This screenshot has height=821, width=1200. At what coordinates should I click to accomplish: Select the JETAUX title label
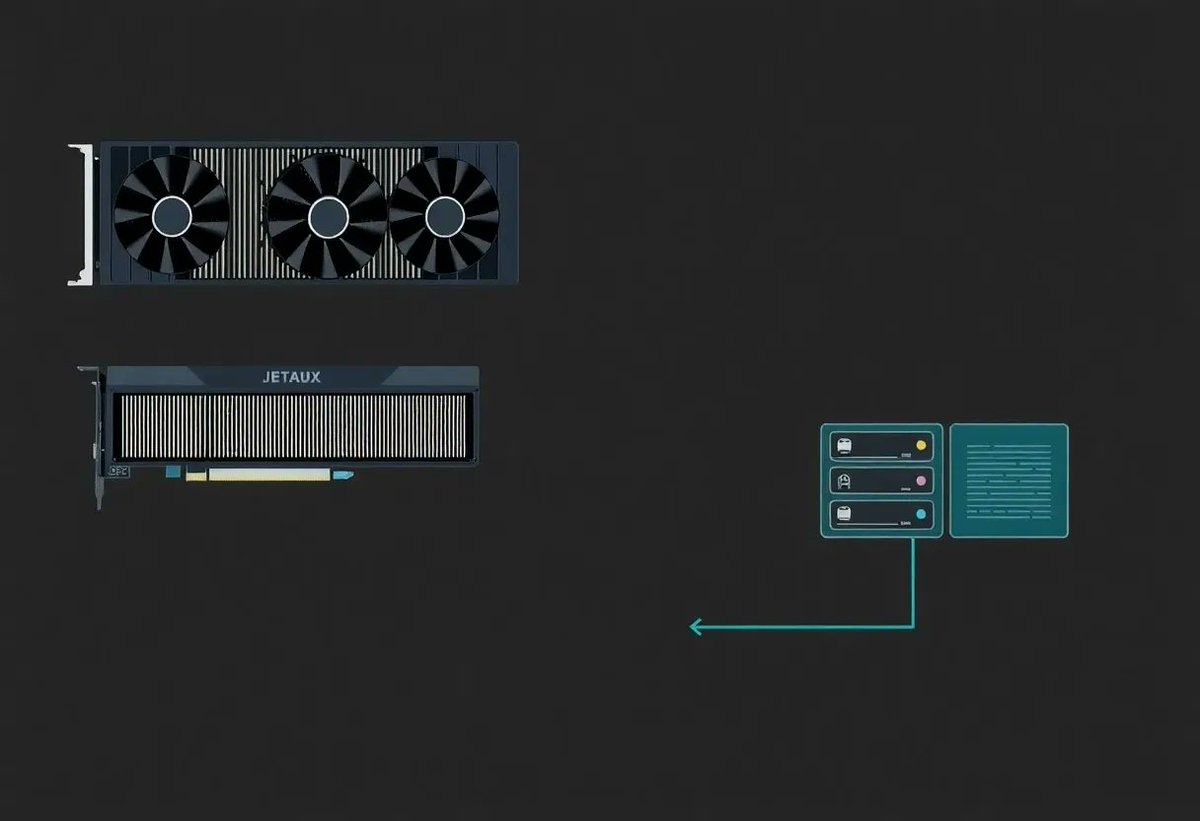[x=290, y=377]
